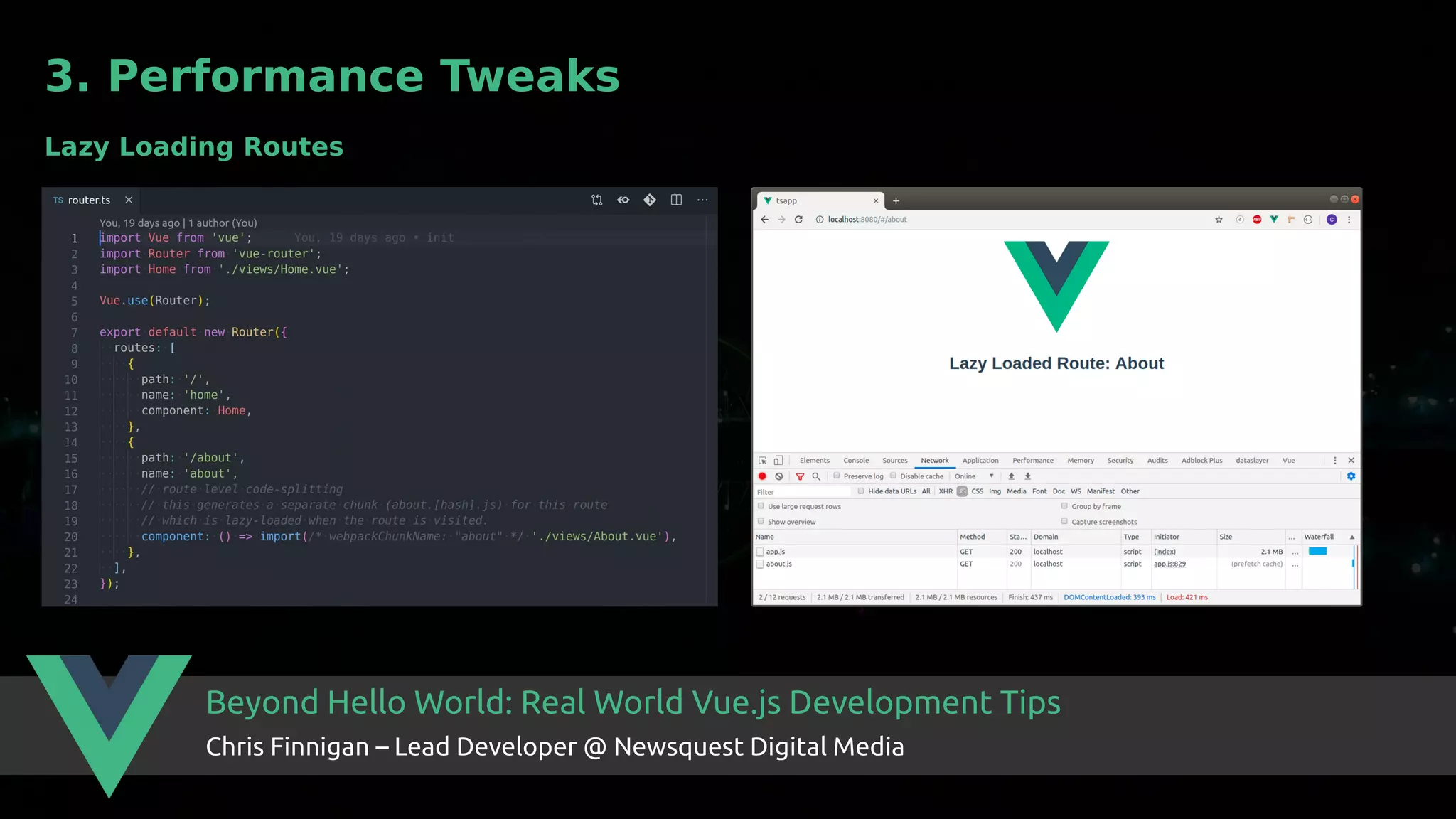Click the app.js:829 initiator link
Viewport: 1456px width, 819px height.
pyautogui.click(x=1169, y=564)
